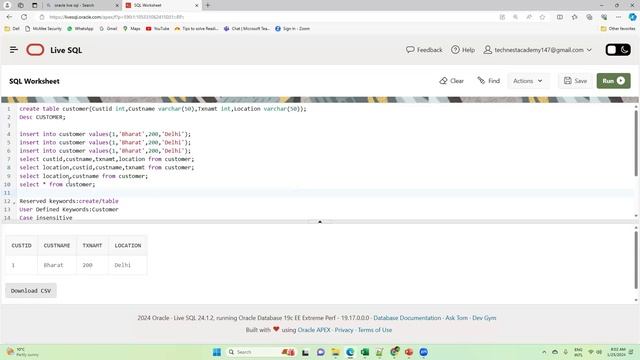This screenshot has width=640, height=360.
Task: Click the CUSTID column header
Action: click(x=21, y=245)
